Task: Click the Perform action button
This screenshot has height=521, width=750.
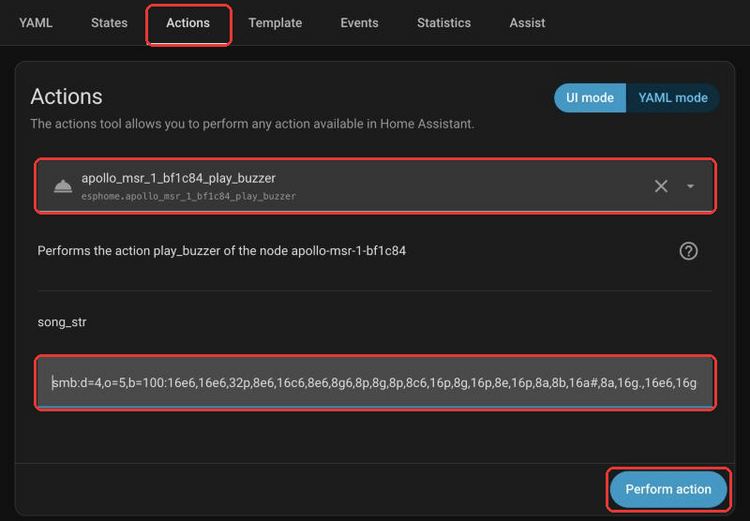Action: click(668, 489)
